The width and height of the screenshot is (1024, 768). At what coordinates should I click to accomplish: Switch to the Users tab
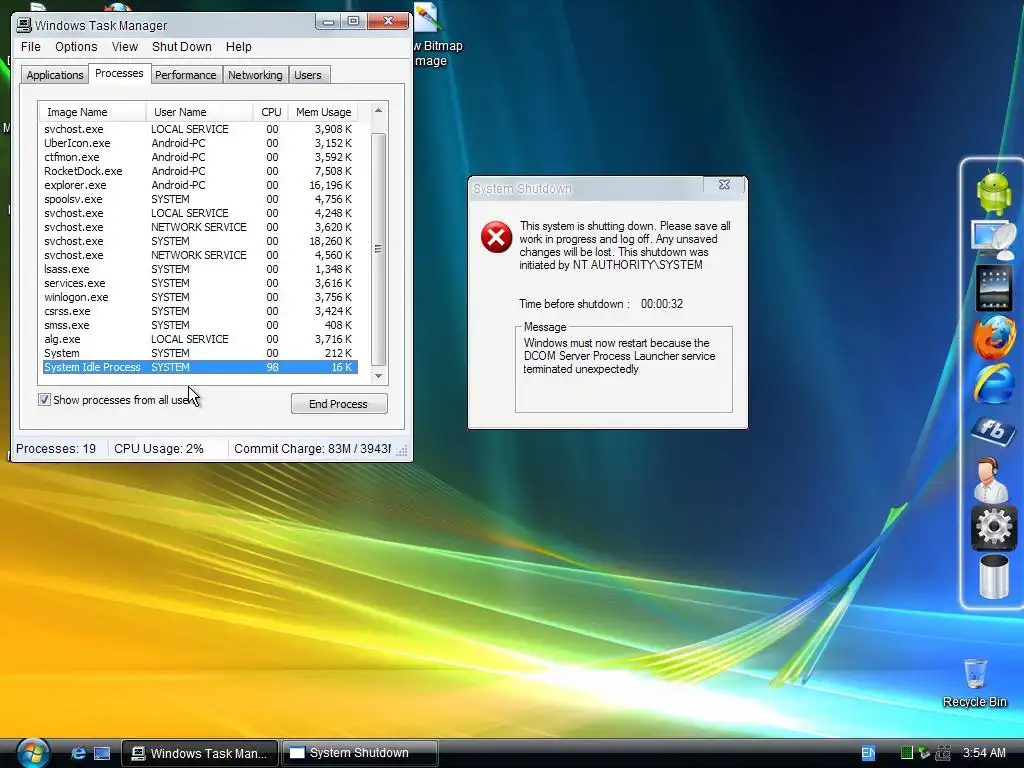coord(308,75)
